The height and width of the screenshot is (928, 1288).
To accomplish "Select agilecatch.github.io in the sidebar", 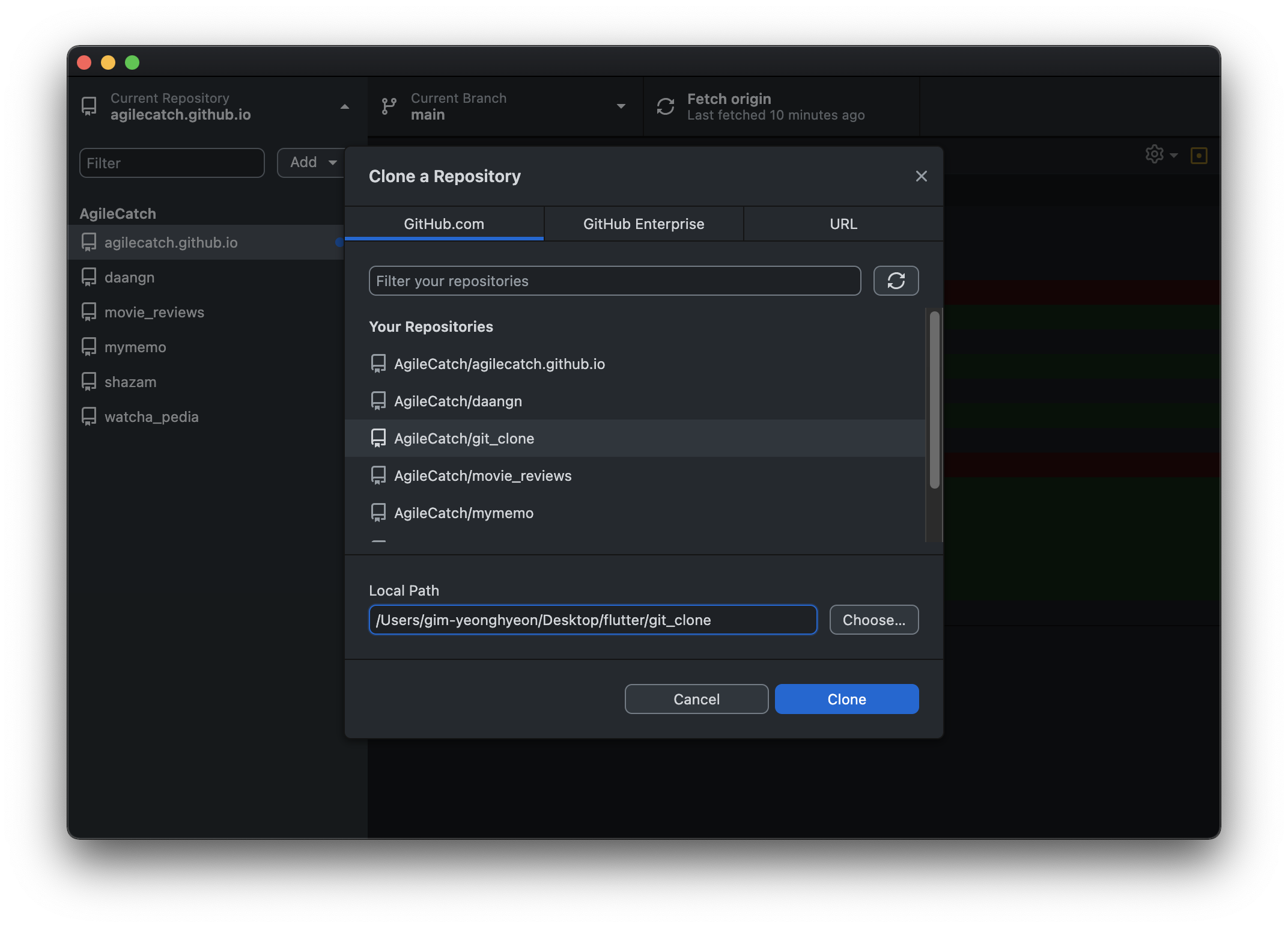I will 205,242.
